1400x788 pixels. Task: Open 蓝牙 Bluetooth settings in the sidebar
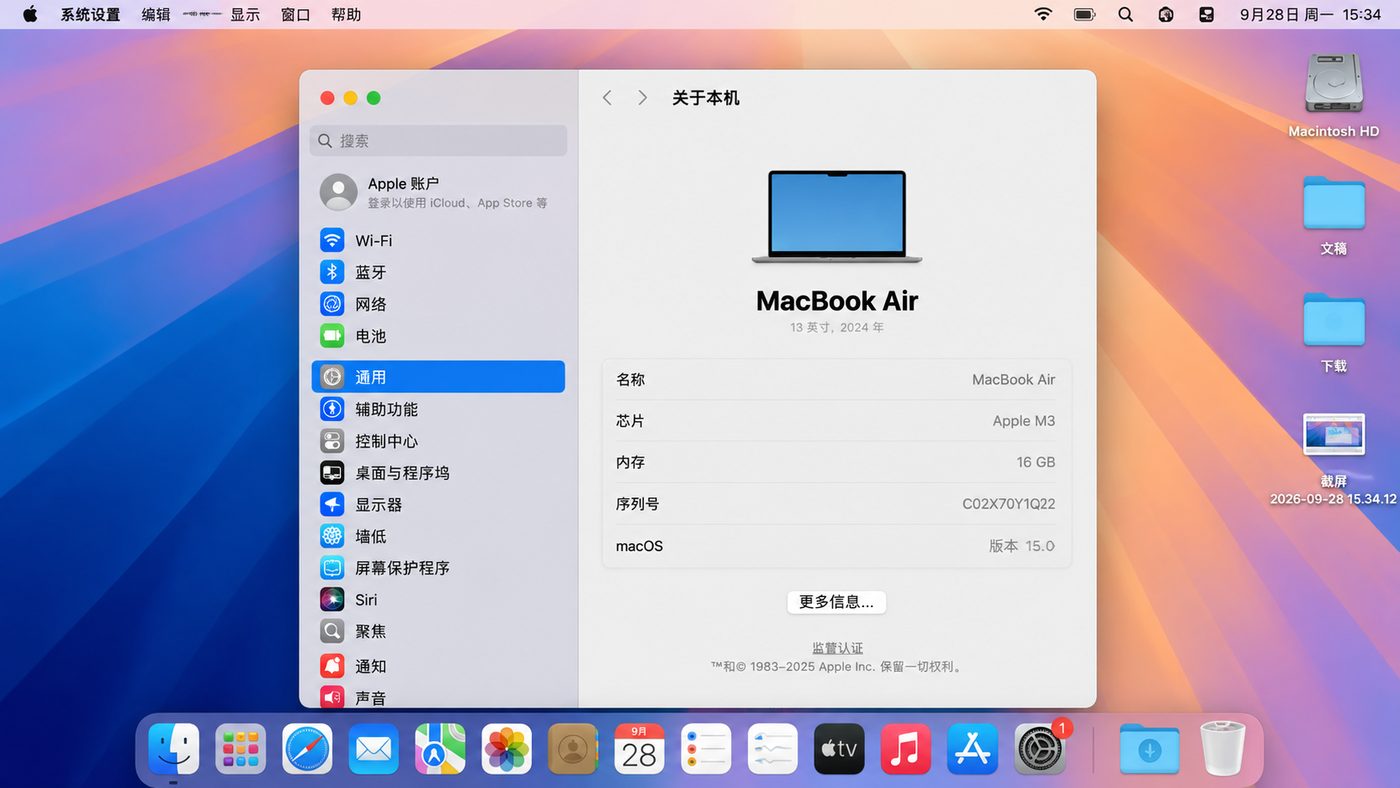coord(438,272)
